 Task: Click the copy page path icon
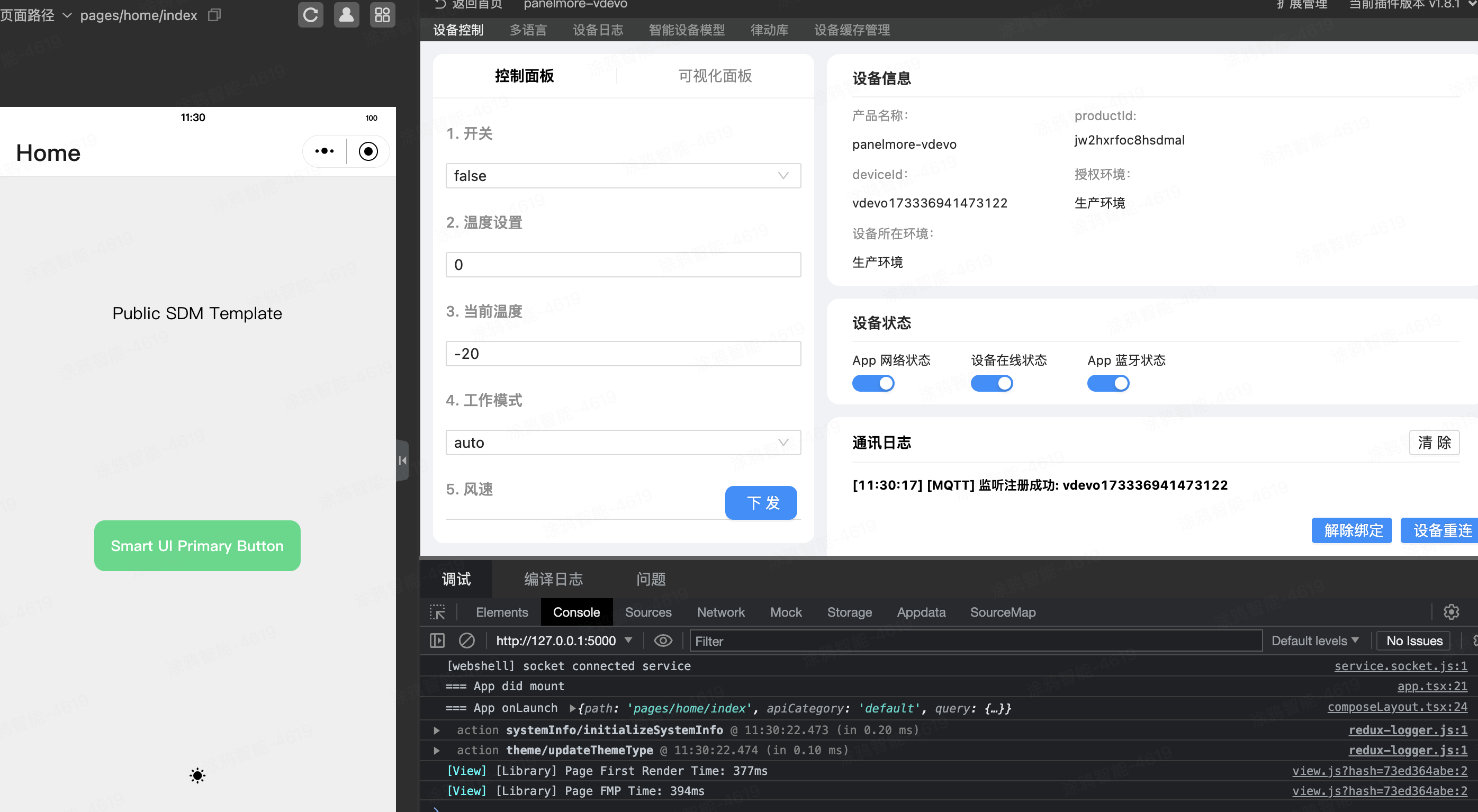click(214, 15)
